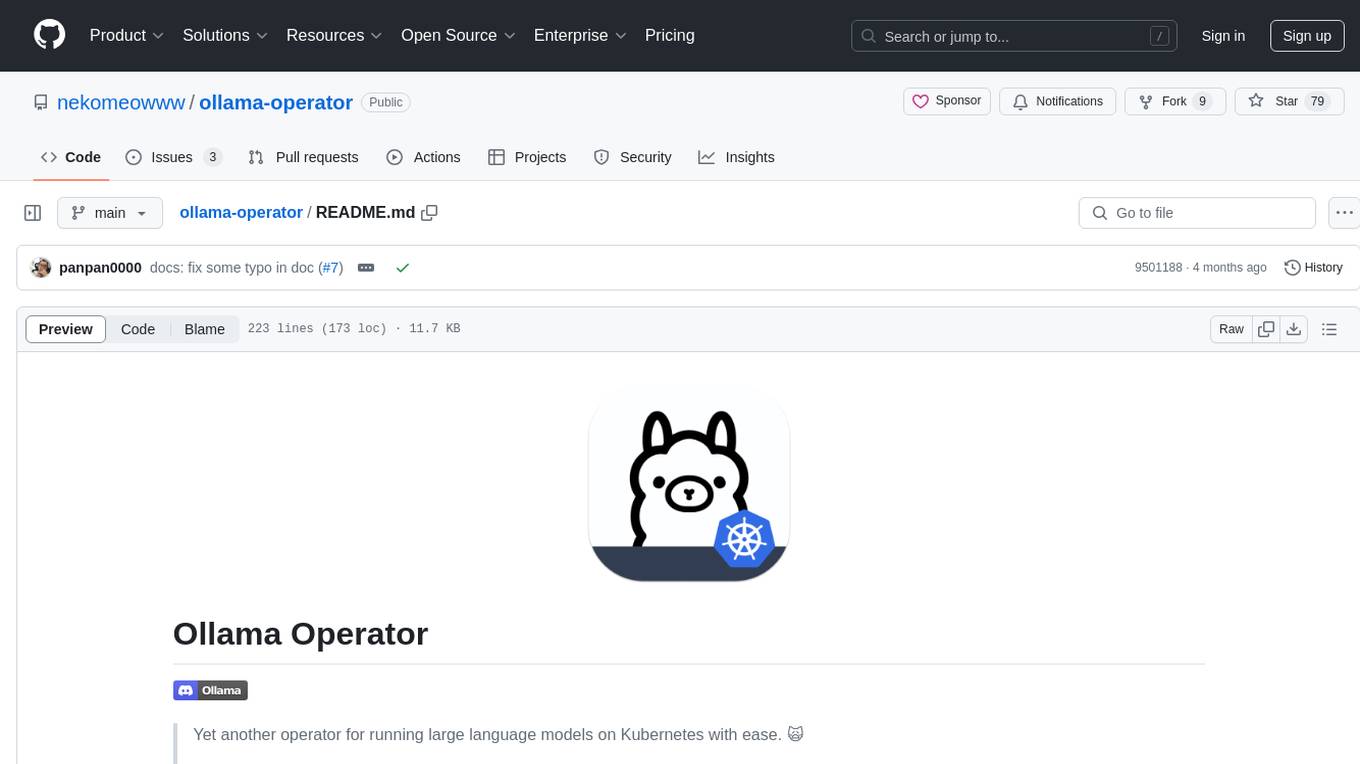
Task: Collapse the file tree side panel
Action: [x=33, y=213]
